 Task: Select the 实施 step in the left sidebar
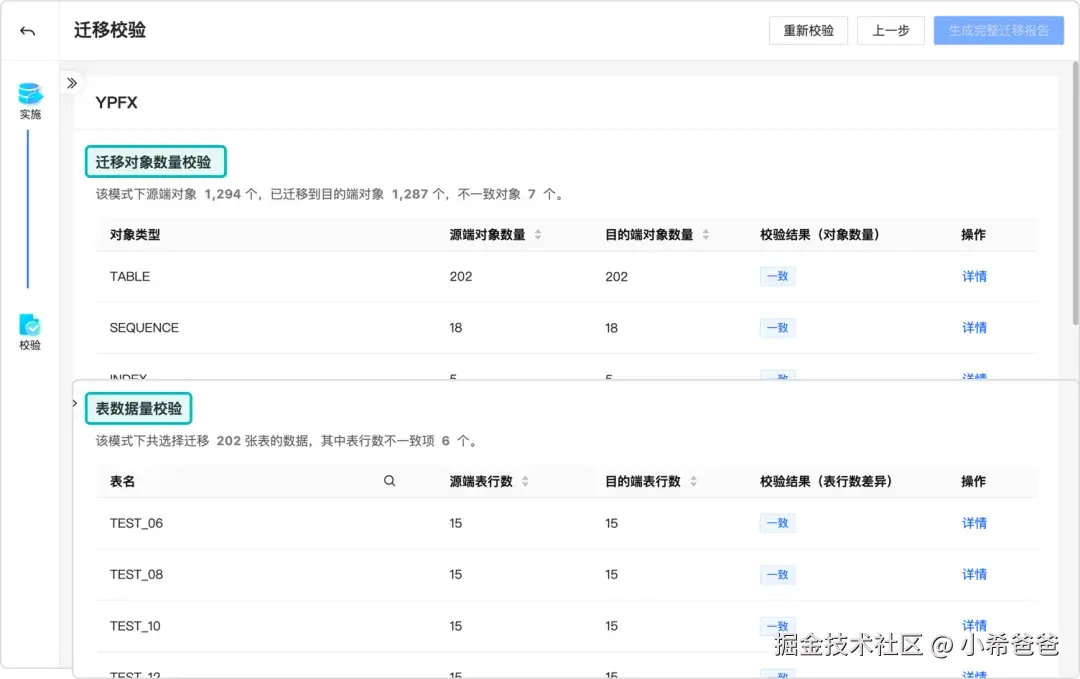click(29, 99)
